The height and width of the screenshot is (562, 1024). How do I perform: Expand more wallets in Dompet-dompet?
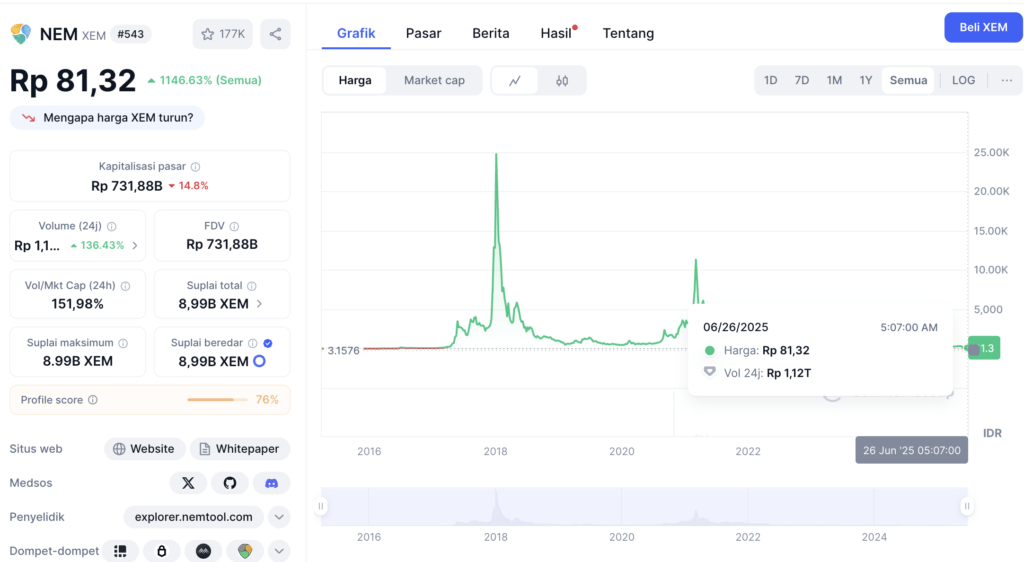pos(279,551)
